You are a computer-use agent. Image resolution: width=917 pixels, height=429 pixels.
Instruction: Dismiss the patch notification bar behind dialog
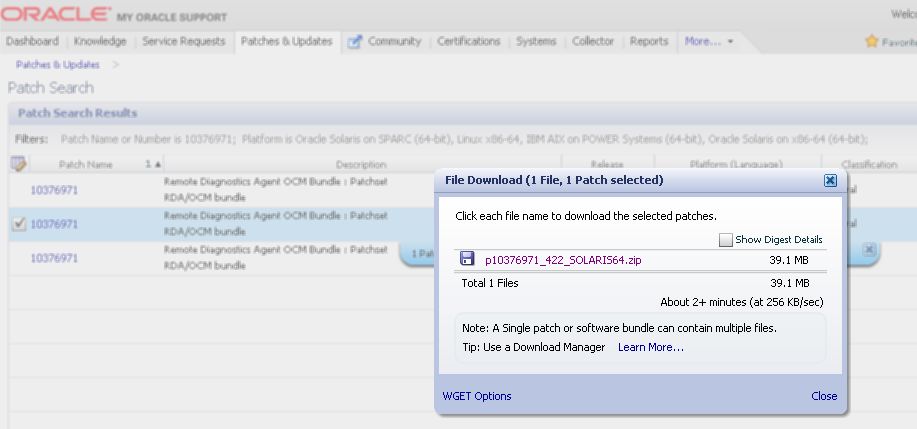(x=869, y=249)
